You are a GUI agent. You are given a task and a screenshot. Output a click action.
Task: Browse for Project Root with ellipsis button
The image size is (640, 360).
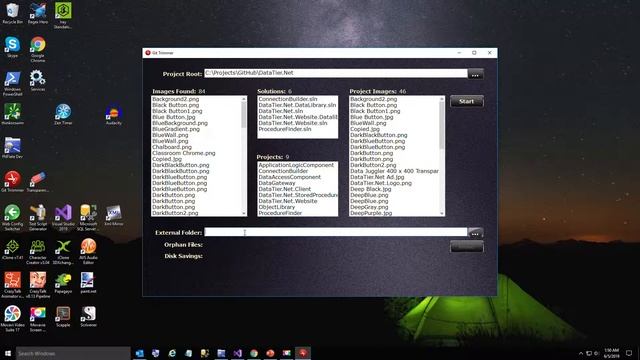point(475,74)
